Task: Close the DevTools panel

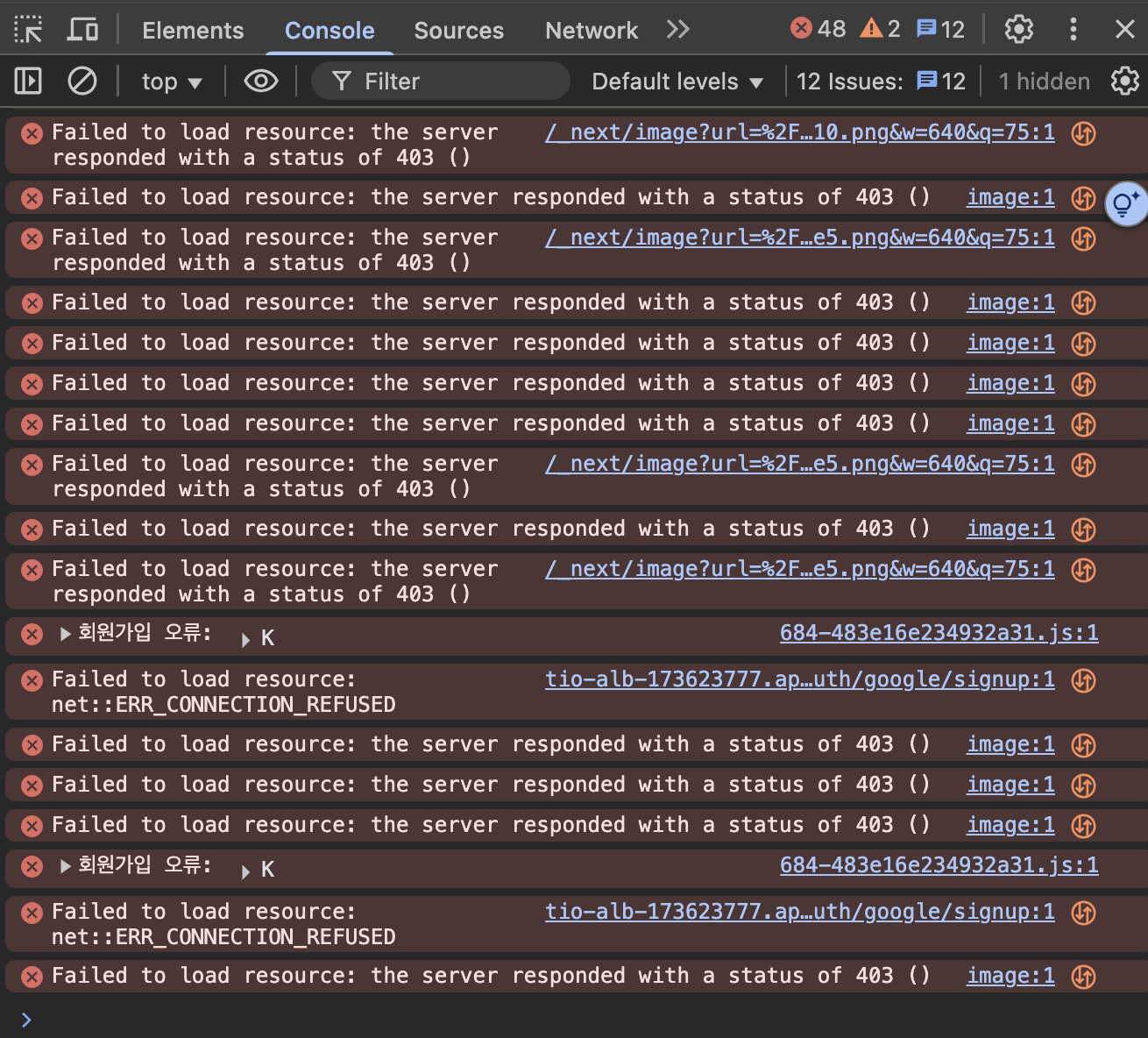Action: click(1125, 30)
